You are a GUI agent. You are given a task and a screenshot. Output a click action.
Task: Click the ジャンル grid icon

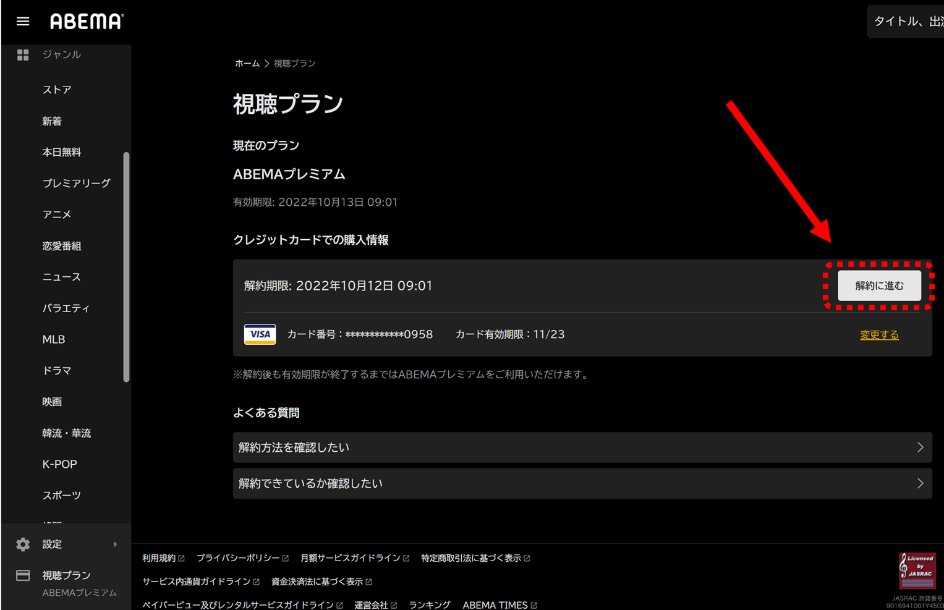(23, 54)
